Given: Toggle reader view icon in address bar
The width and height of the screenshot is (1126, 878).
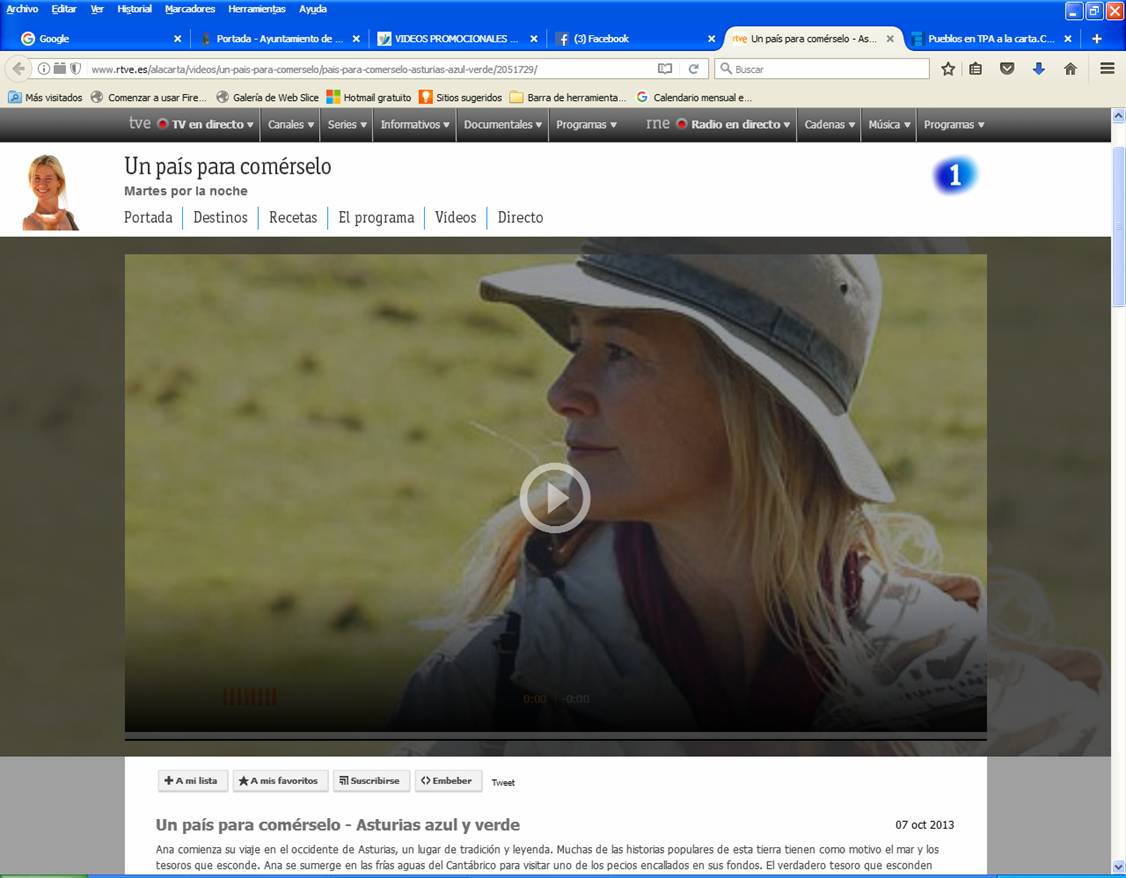Looking at the screenshot, I should (x=665, y=69).
